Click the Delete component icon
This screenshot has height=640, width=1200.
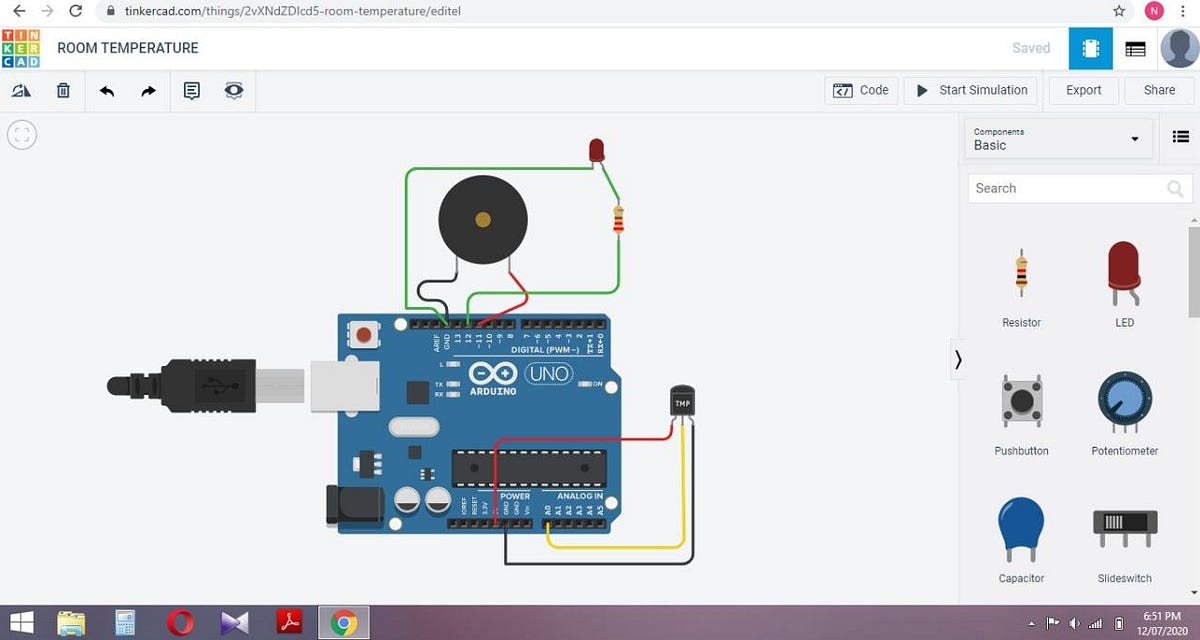point(63,90)
